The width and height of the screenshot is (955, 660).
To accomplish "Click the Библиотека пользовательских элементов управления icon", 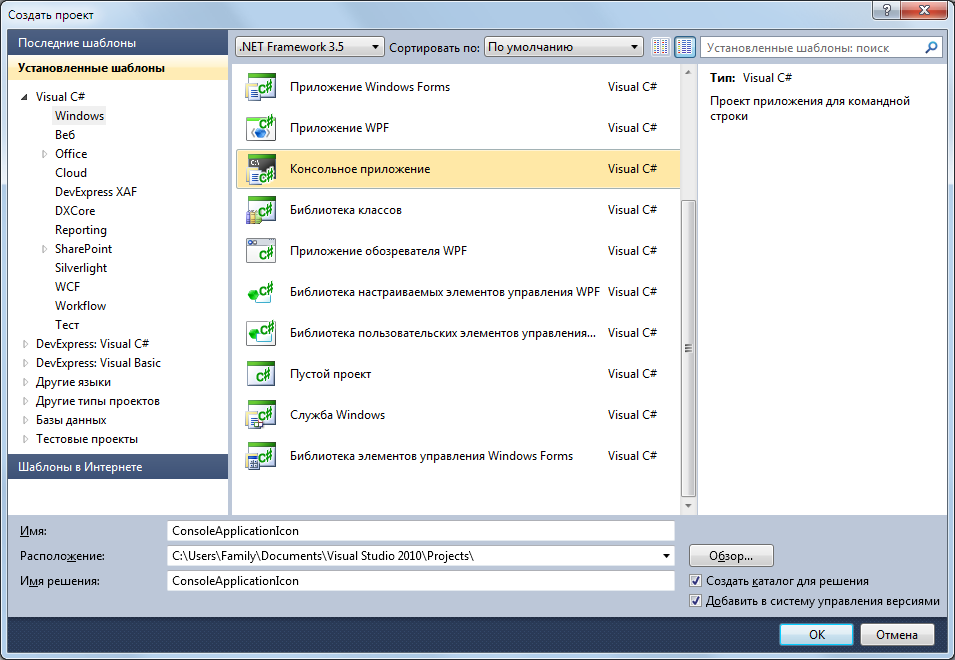I will 261,333.
